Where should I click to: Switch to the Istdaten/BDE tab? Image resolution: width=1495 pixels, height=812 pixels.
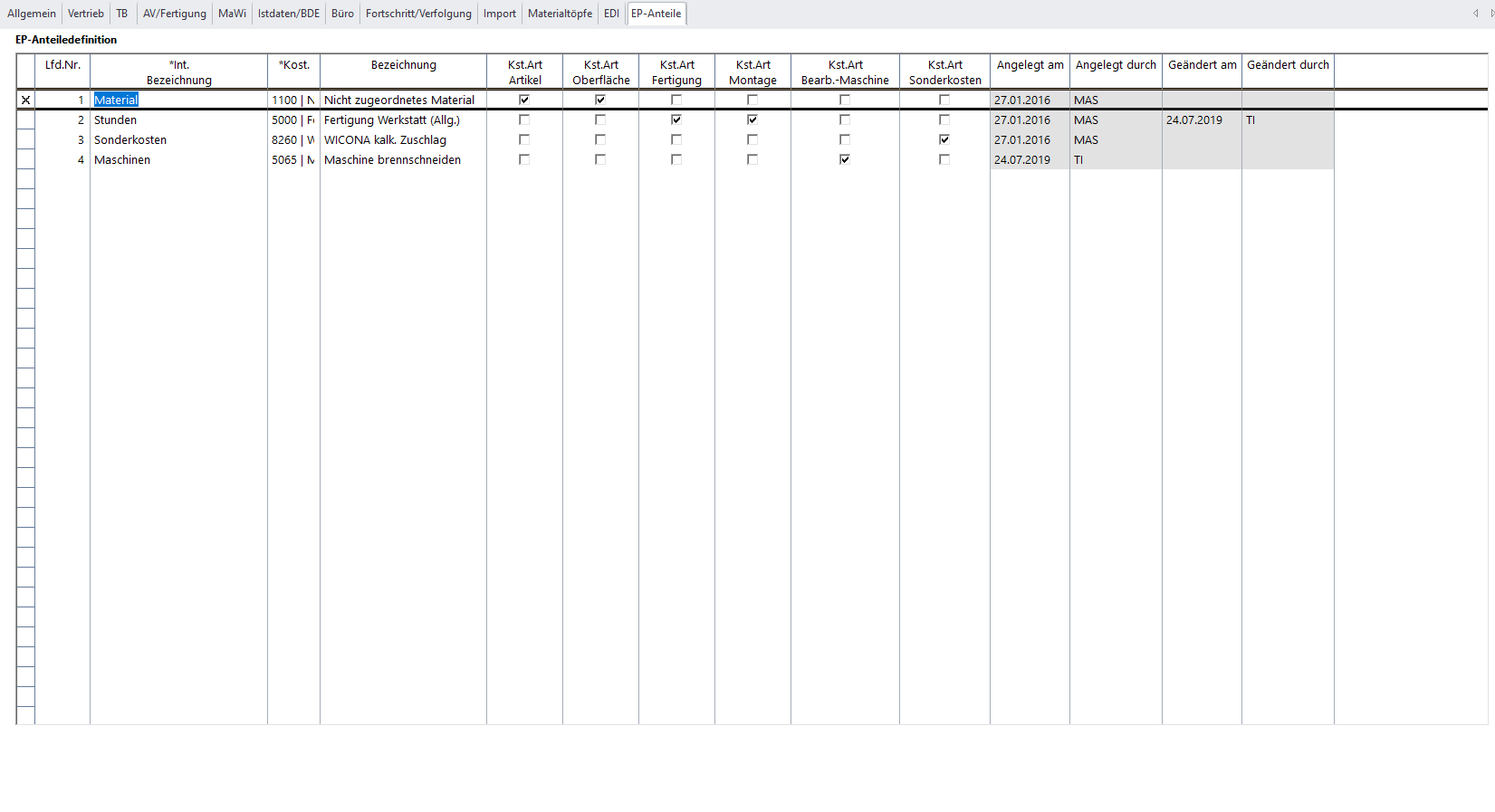(289, 14)
